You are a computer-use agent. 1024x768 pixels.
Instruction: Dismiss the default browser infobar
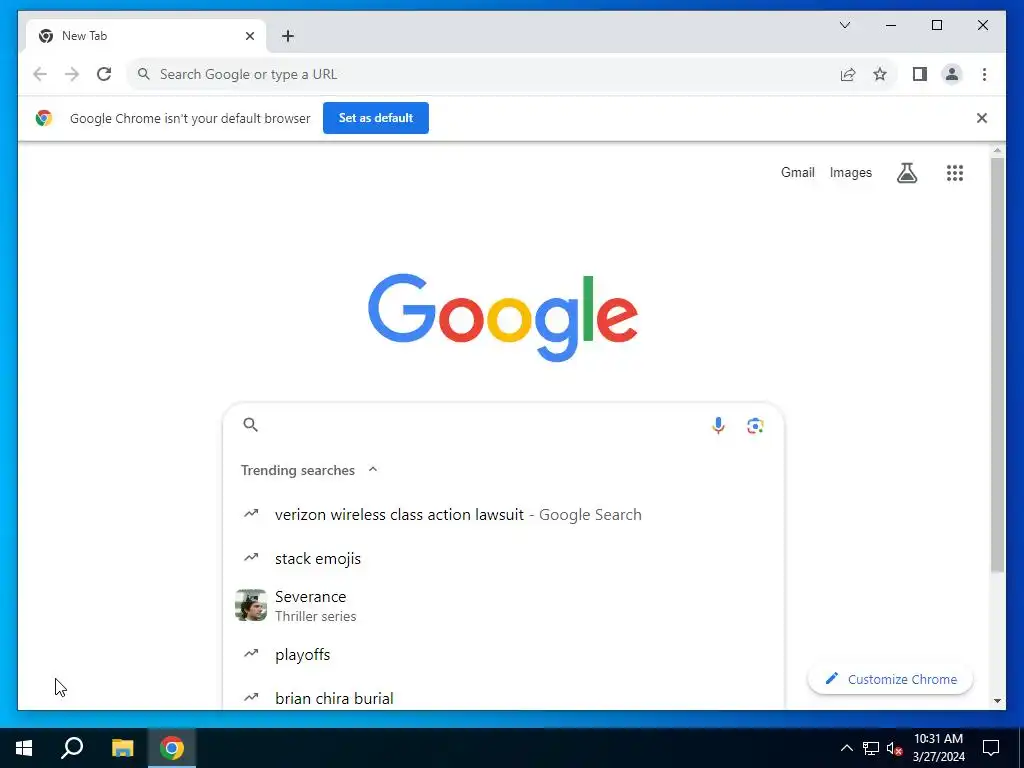click(982, 118)
